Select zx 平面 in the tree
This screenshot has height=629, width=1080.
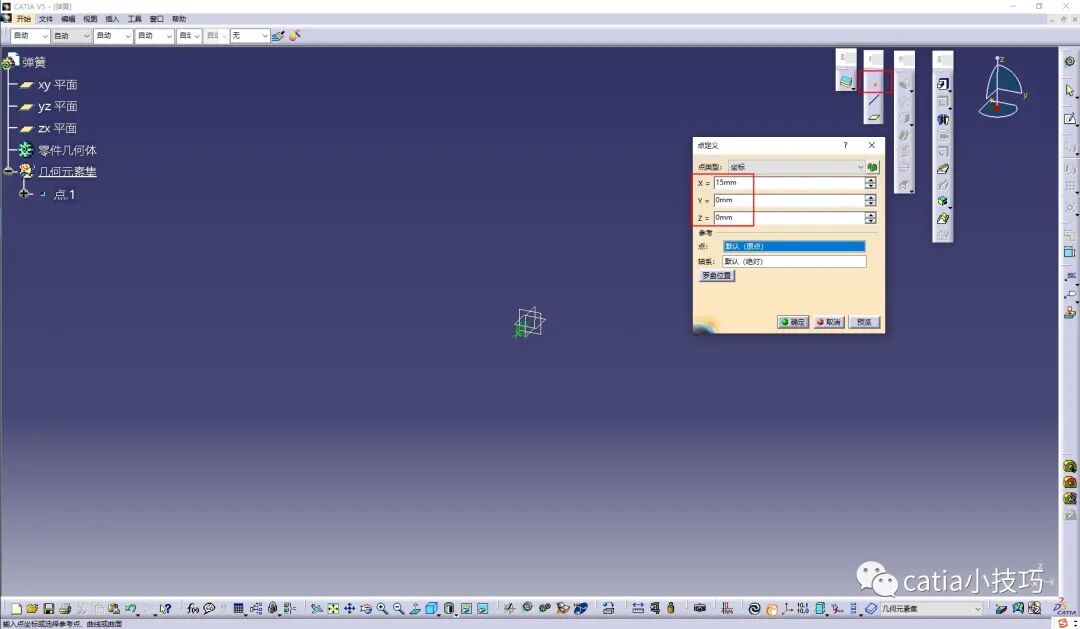(x=57, y=128)
